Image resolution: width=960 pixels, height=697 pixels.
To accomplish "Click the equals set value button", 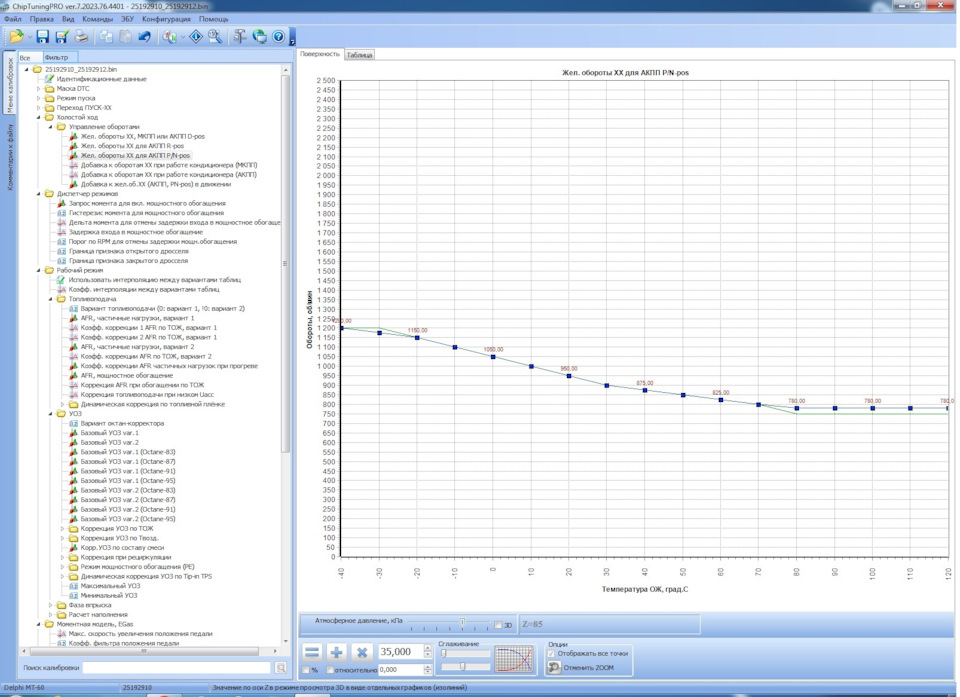I will [x=312, y=652].
